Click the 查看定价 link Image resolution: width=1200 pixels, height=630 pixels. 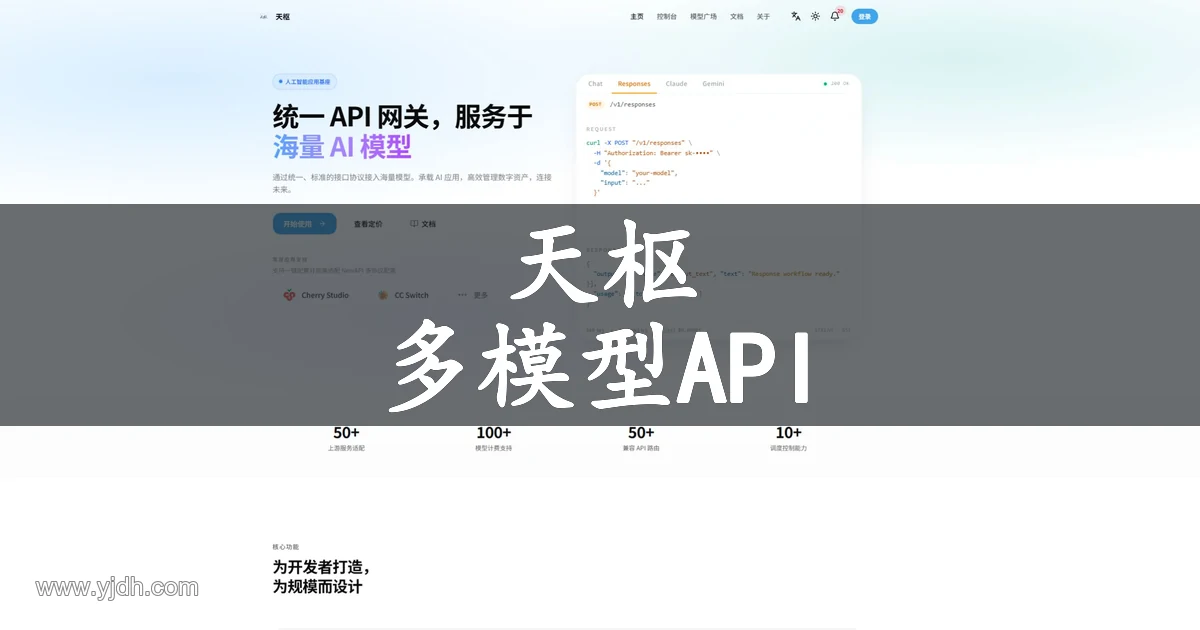click(x=368, y=224)
